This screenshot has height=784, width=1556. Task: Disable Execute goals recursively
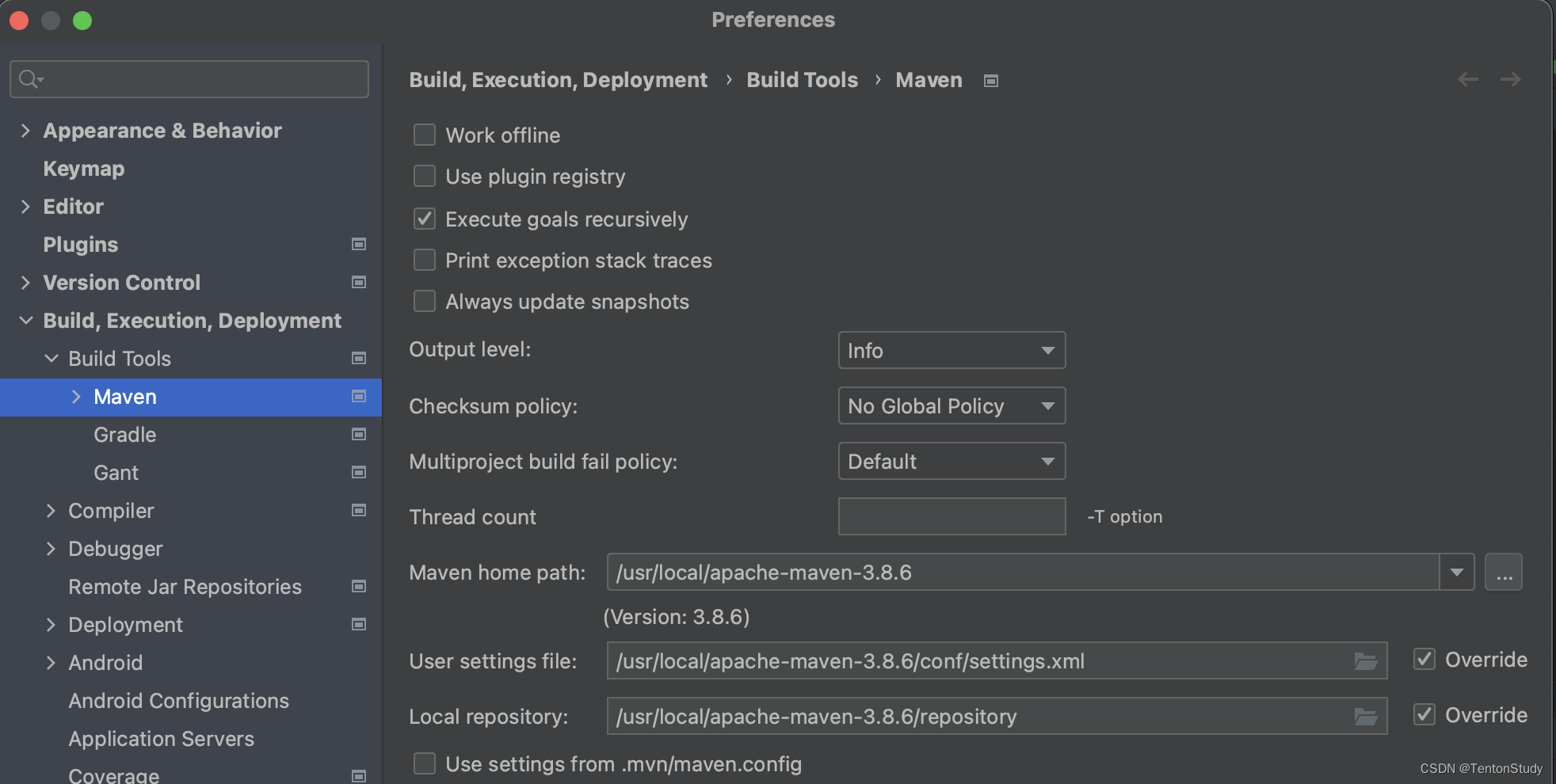point(425,219)
